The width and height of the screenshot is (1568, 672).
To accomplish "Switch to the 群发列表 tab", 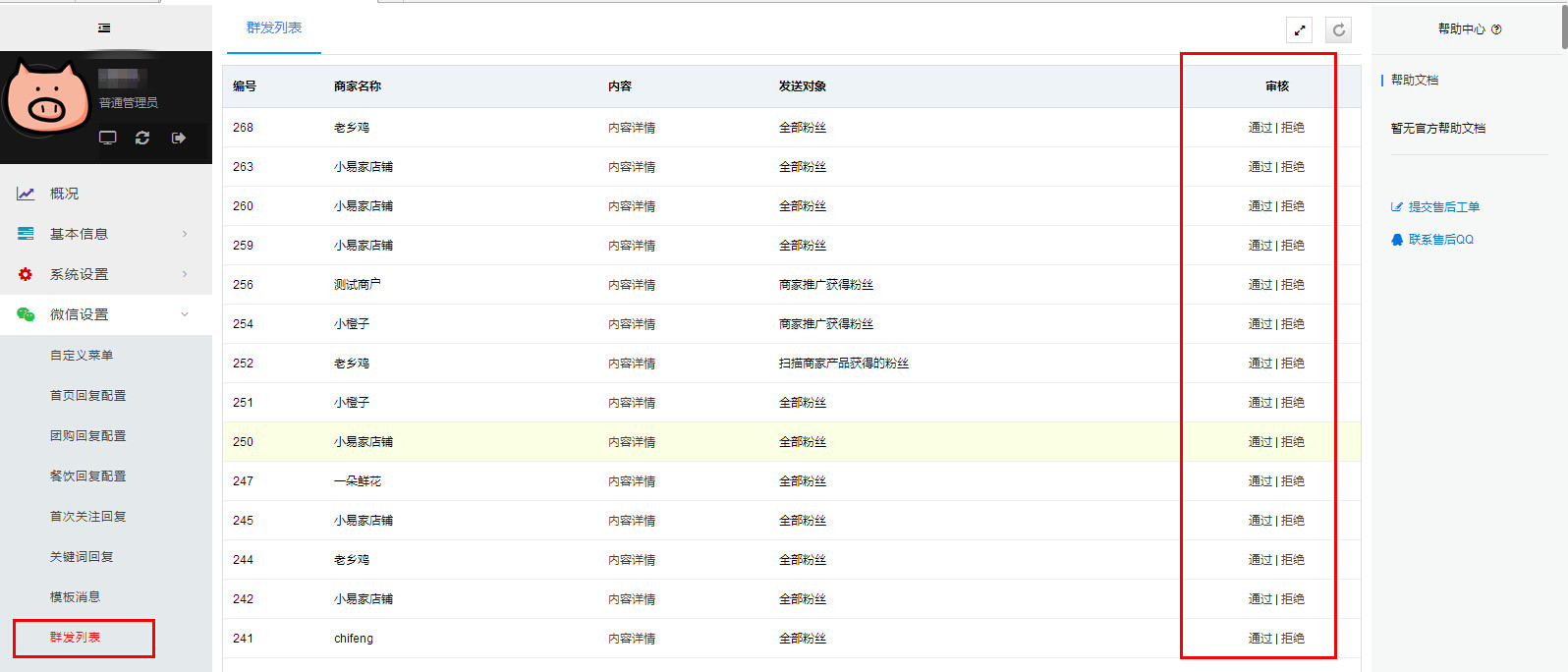I will (x=274, y=28).
